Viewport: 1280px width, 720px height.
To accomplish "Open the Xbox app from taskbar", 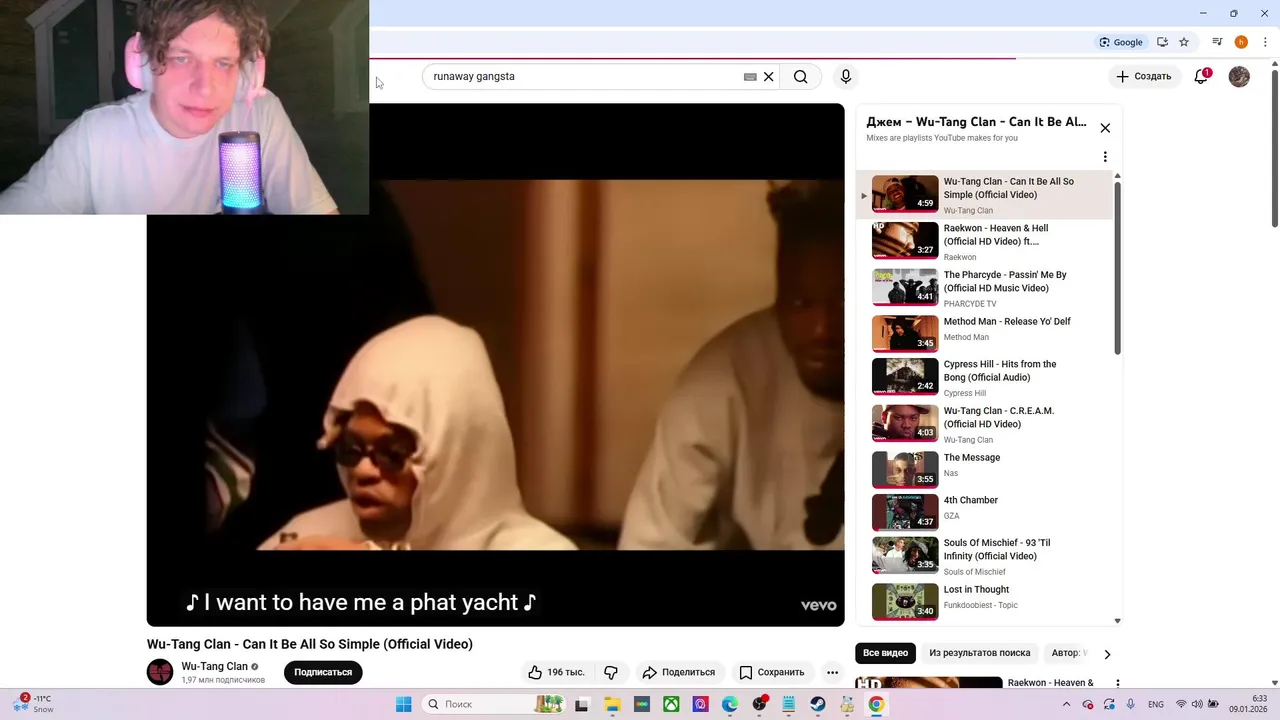I will (671, 704).
